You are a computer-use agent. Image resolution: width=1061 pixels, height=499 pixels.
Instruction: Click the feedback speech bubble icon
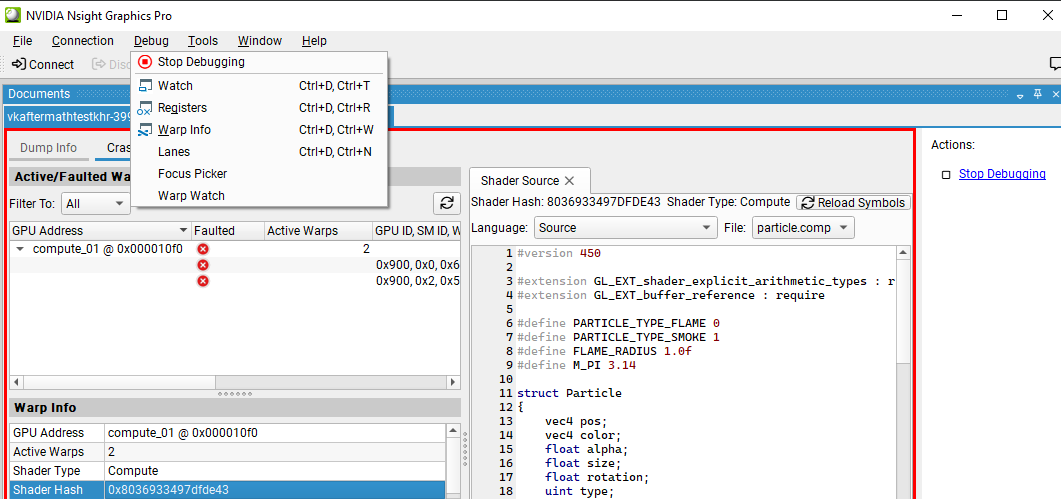coord(1055,64)
